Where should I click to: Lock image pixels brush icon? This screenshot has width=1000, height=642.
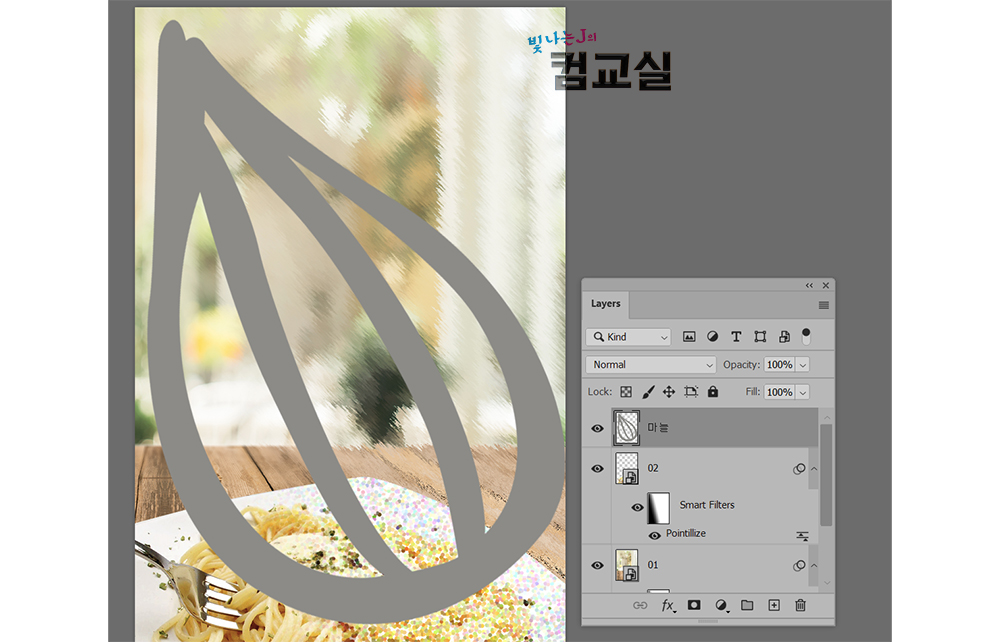[648, 392]
